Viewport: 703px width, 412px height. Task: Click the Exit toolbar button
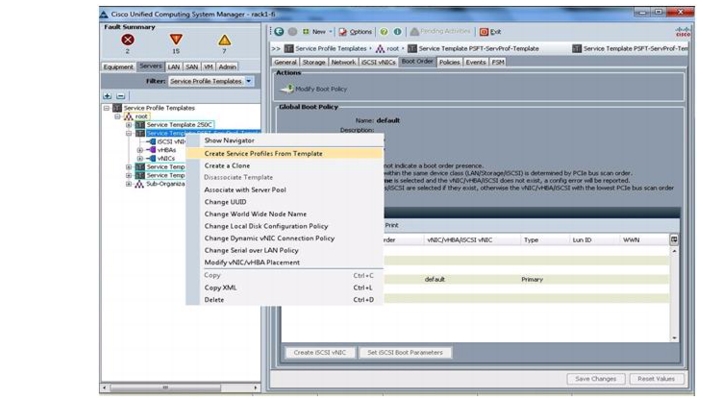[490, 32]
